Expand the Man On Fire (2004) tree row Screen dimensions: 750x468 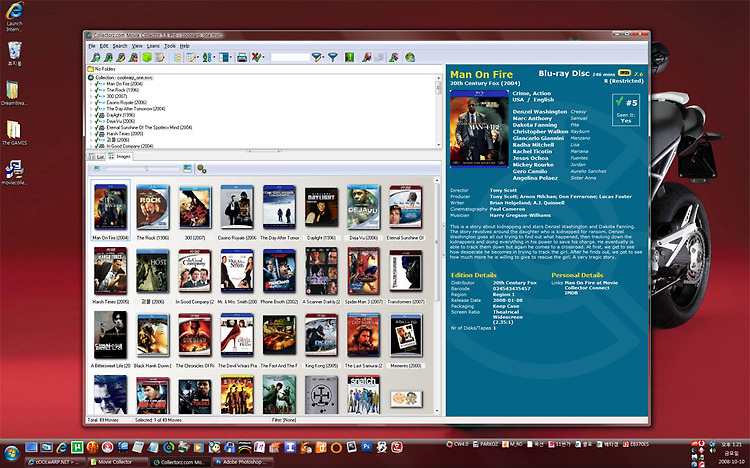(91, 84)
